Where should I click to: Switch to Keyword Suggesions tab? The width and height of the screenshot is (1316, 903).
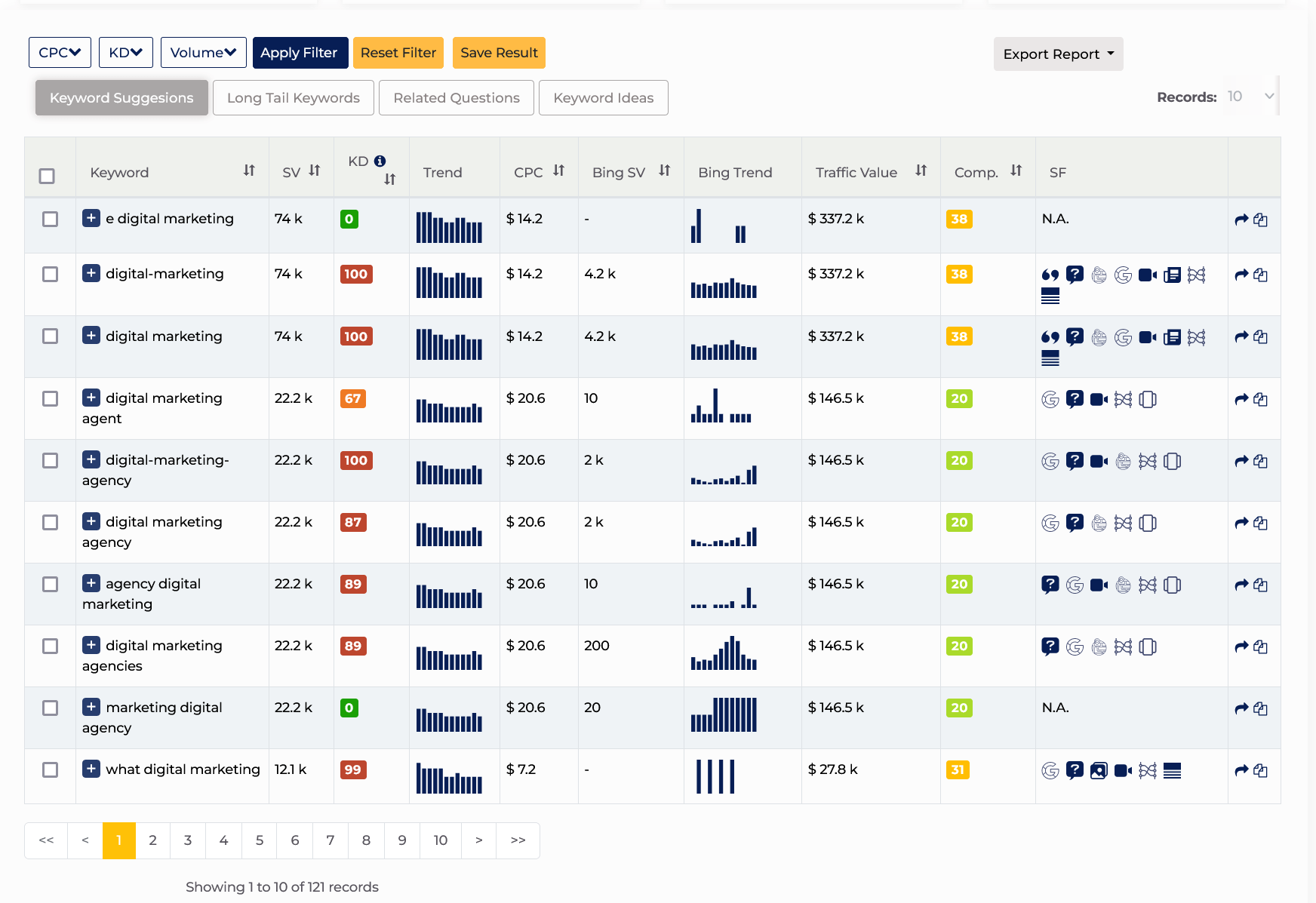[x=121, y=98]
